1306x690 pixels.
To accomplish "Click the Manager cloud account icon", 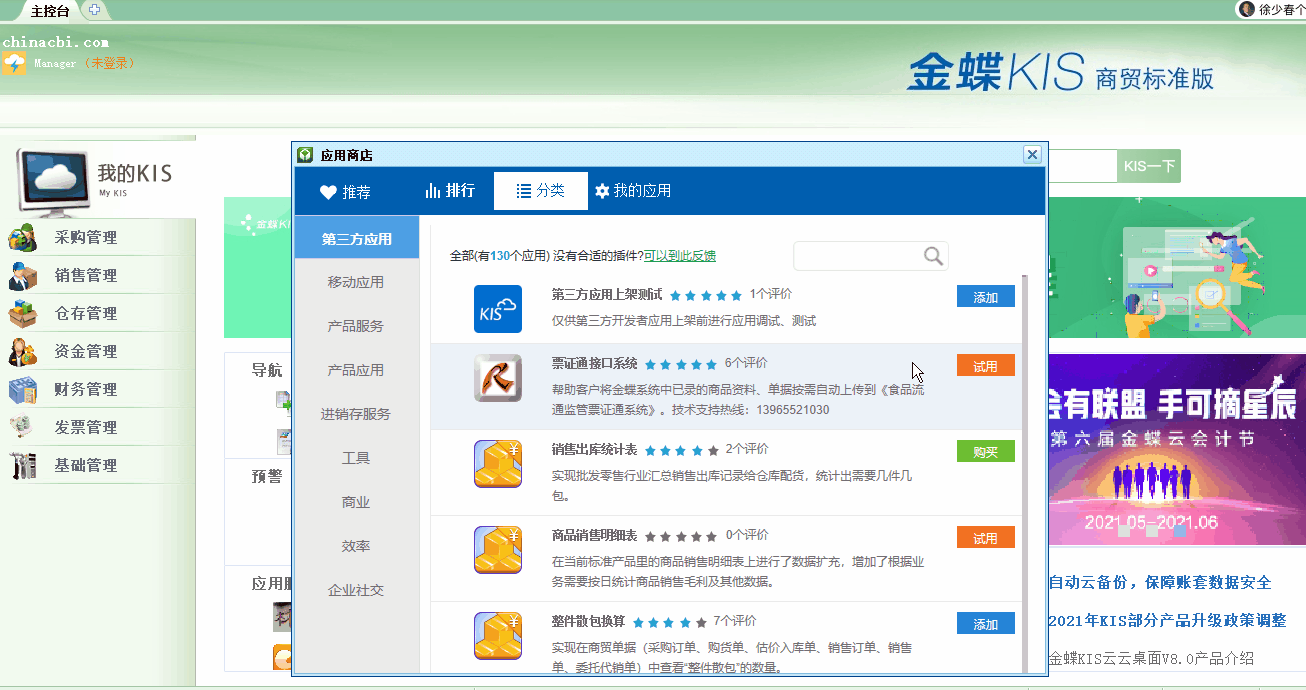I will point(14,64).
